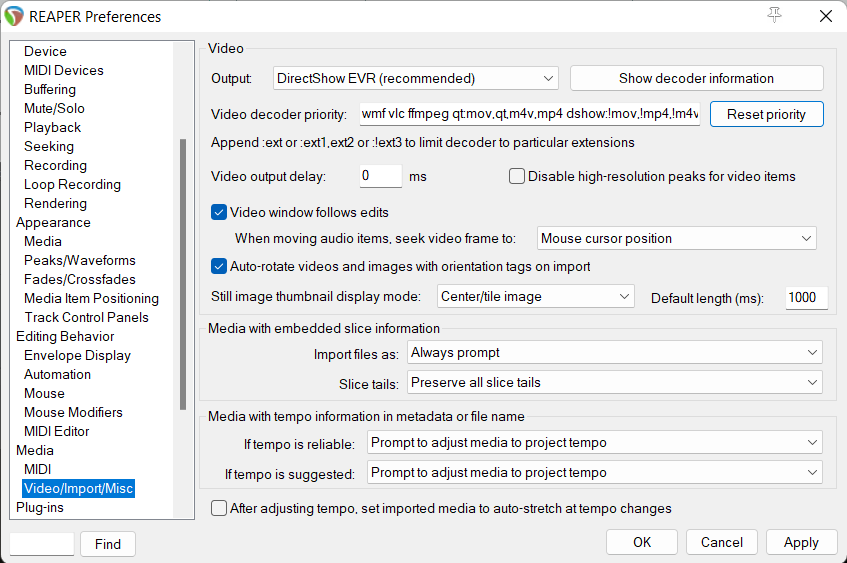Viewport: 847px width, 563px height.
Task: Select Peaks/Waveforms in the preferences tree
Action: tap(79, 260)
